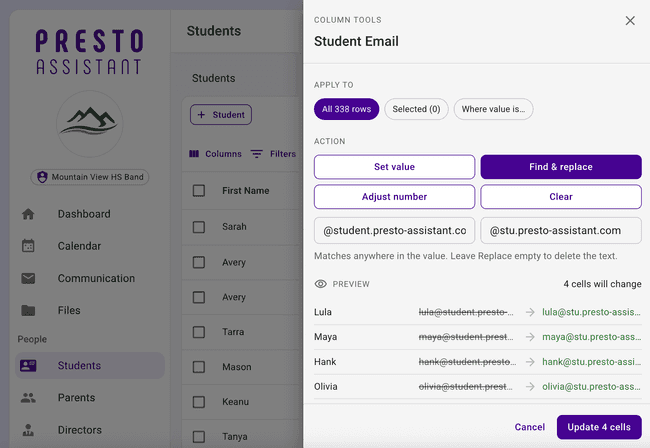Click the Parents people icon
The image size is (650, 448).
tap(28, 398)
